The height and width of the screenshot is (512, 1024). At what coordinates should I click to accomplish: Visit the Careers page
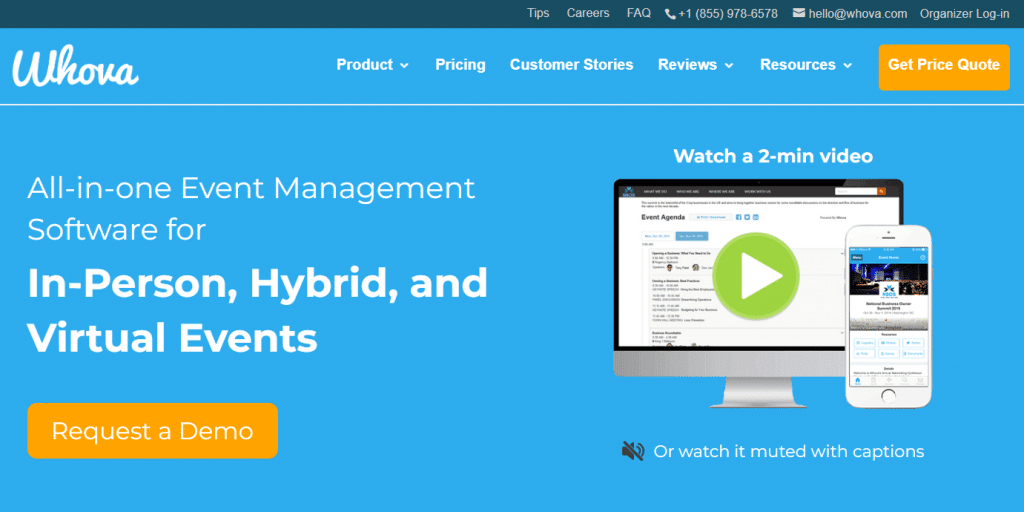588,13
